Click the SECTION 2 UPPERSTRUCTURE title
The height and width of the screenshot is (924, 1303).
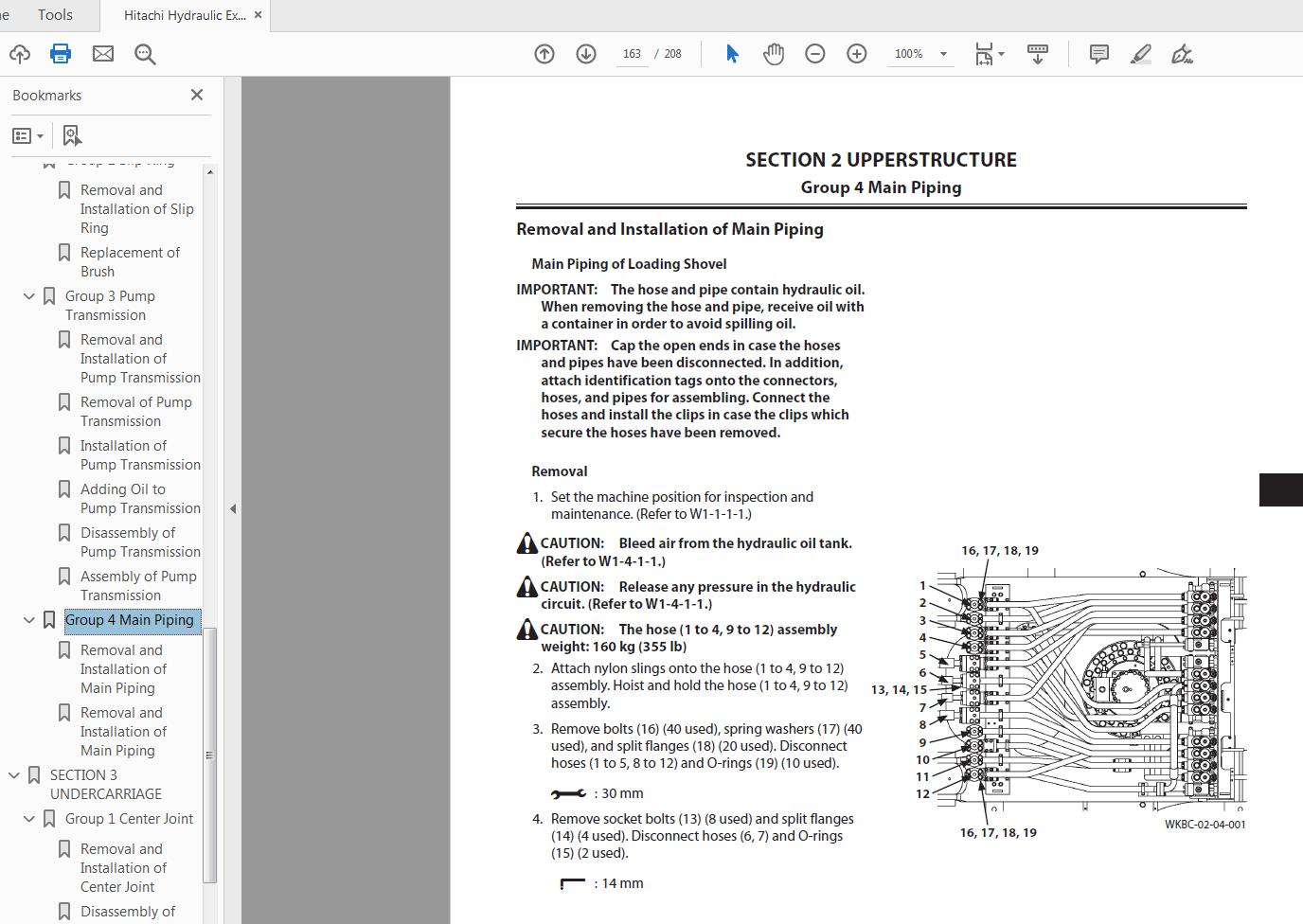pyautogui.click(x=881, y=160)
